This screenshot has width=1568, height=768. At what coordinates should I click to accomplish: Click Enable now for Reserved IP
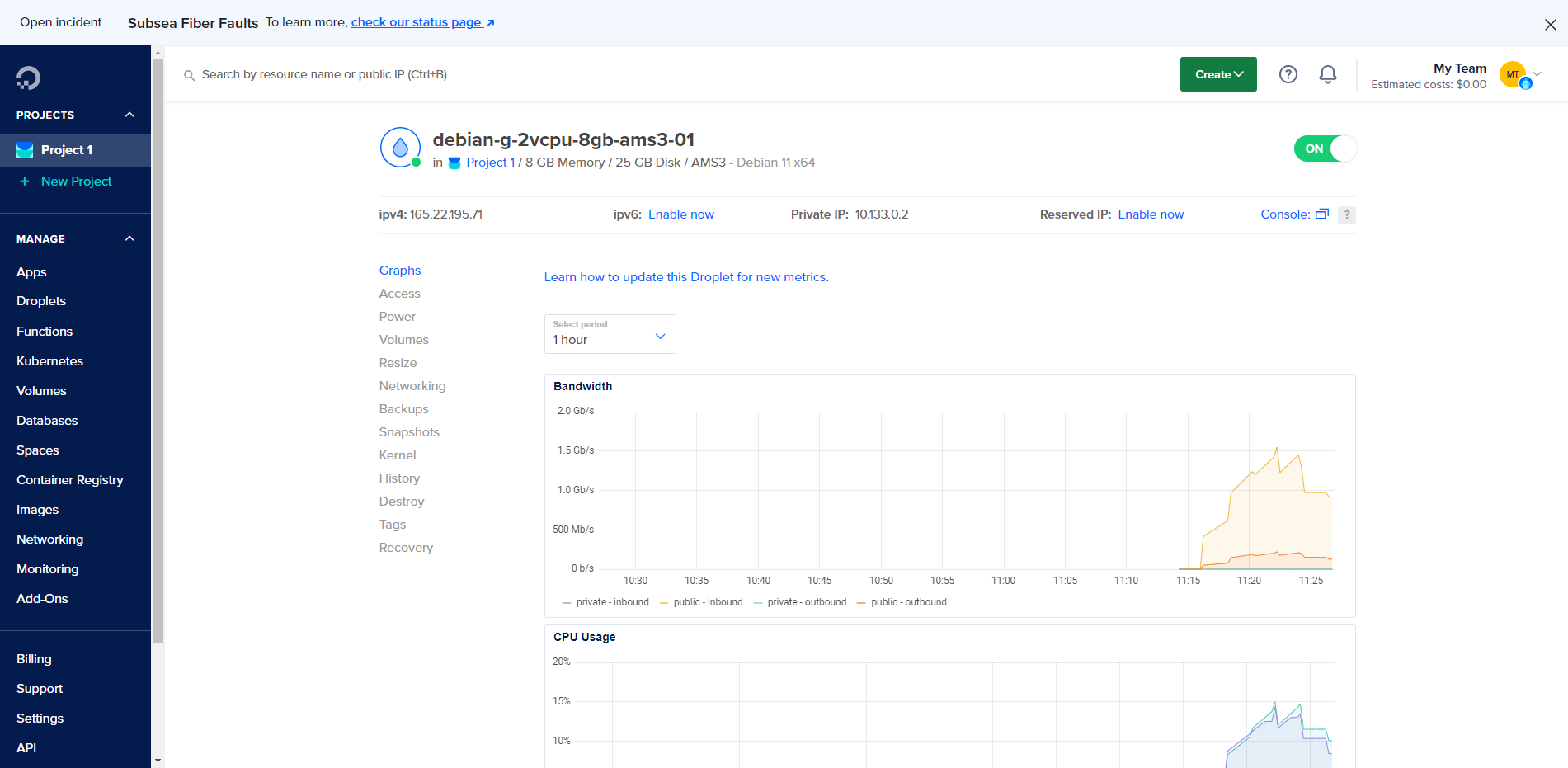pos(1151,214)
